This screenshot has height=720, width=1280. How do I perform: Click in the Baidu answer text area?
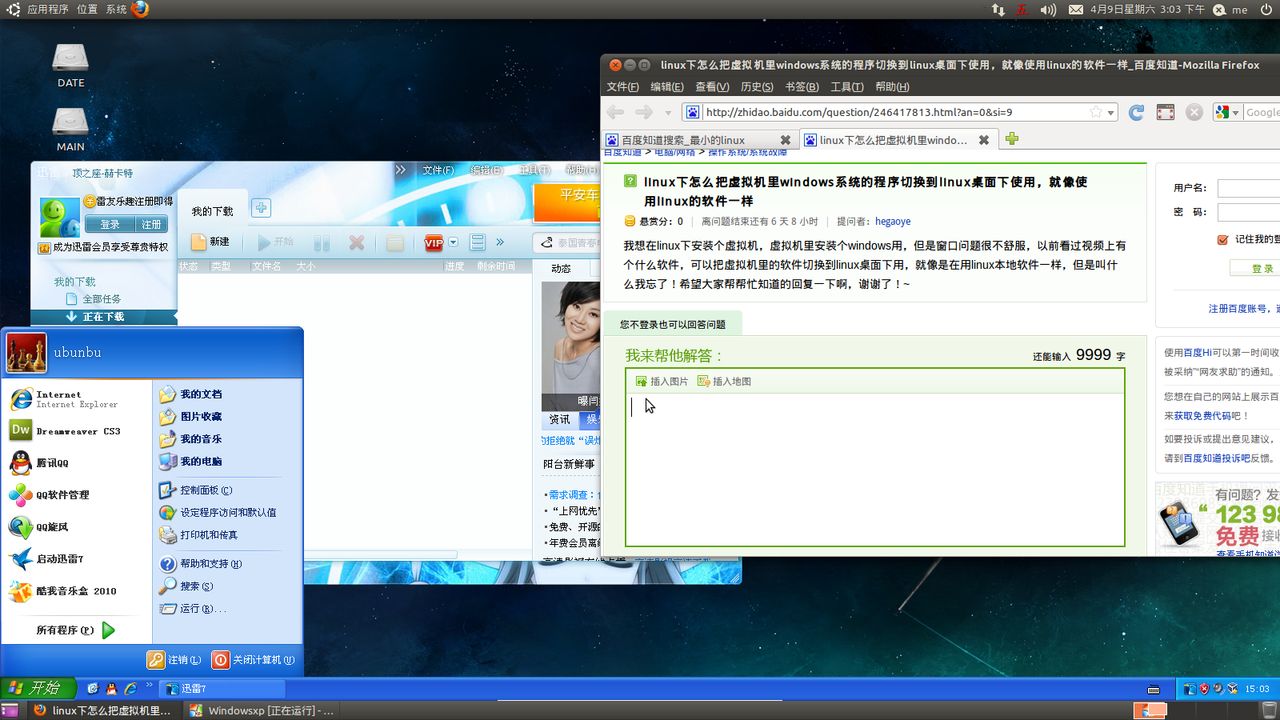875,469
